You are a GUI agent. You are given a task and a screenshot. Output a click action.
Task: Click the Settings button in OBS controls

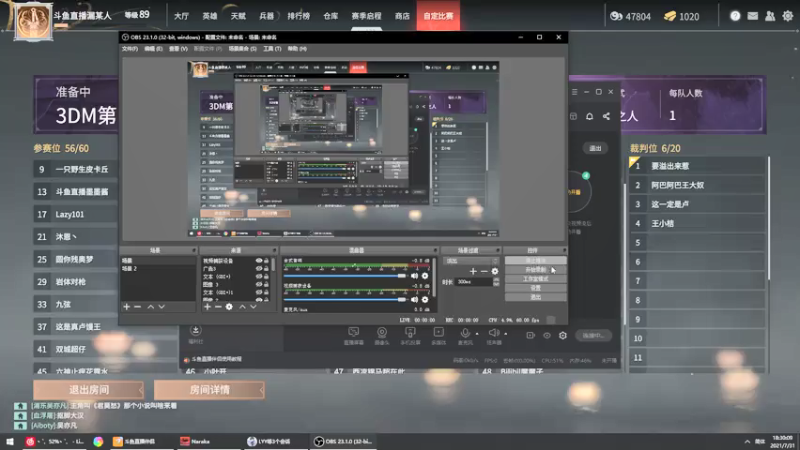[535, 288]
